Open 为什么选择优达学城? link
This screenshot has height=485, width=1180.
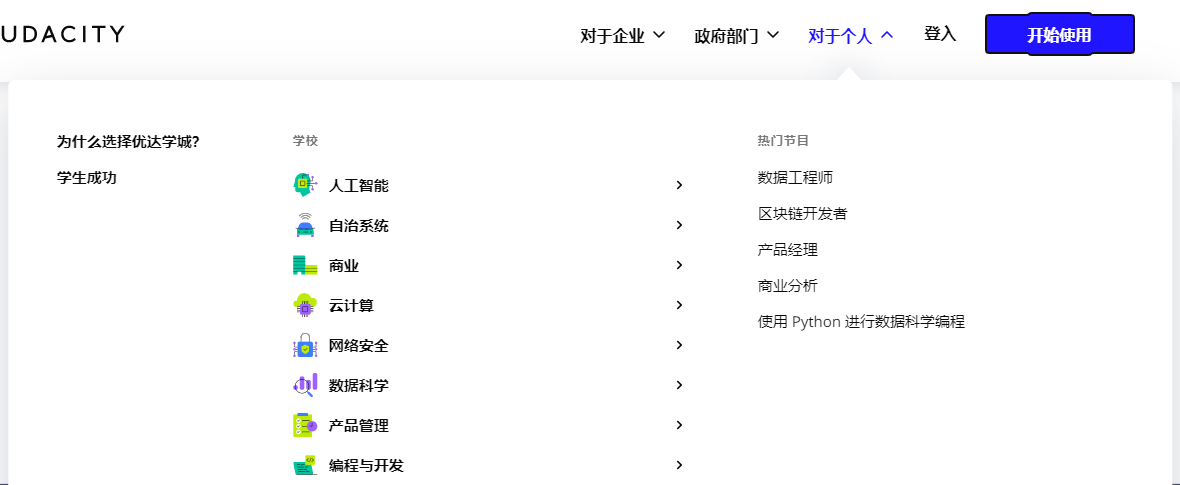tap(128, 142)
